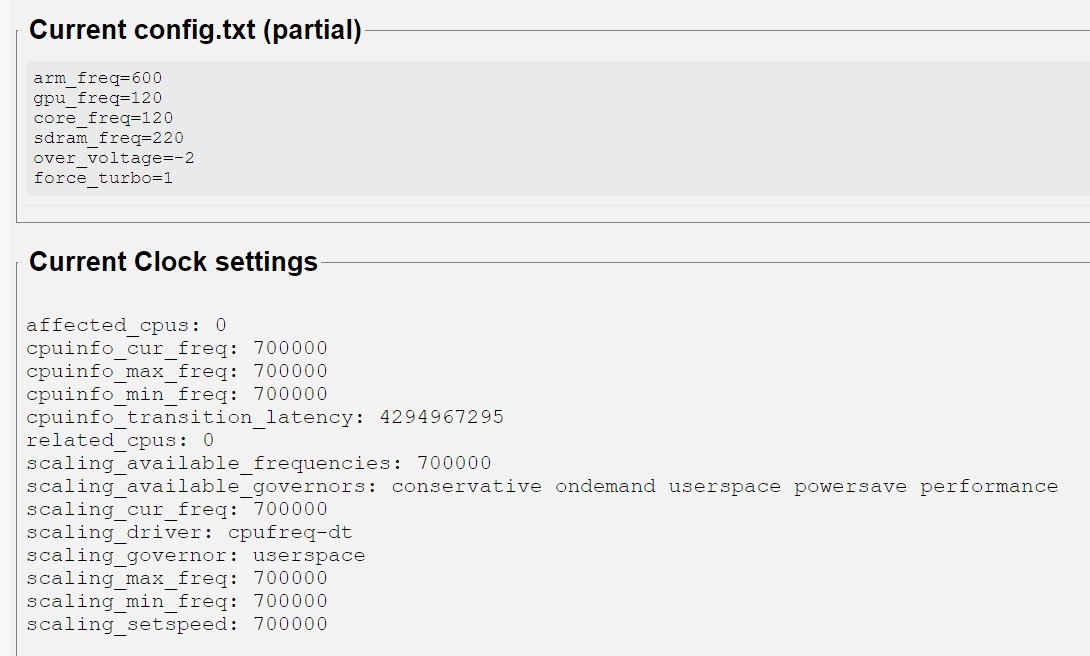Click the core_freq=120 config line
The height and width of the screenshot is (656, 1090).
103,118
